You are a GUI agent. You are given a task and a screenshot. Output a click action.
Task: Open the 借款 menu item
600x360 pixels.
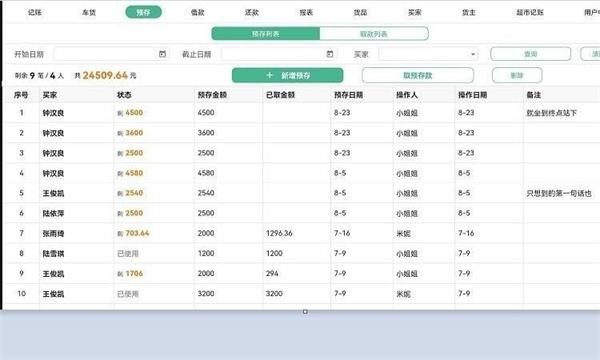click(197, 12)
